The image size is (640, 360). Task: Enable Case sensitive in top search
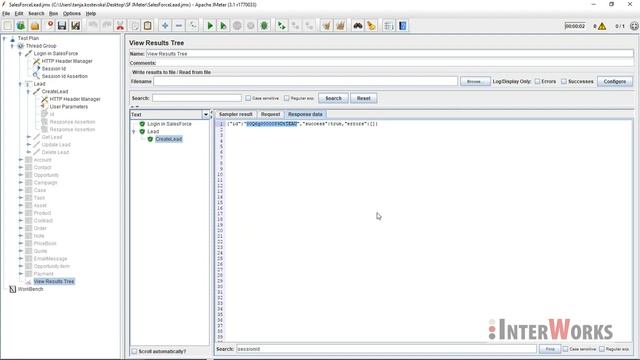(x=248, y=98)
